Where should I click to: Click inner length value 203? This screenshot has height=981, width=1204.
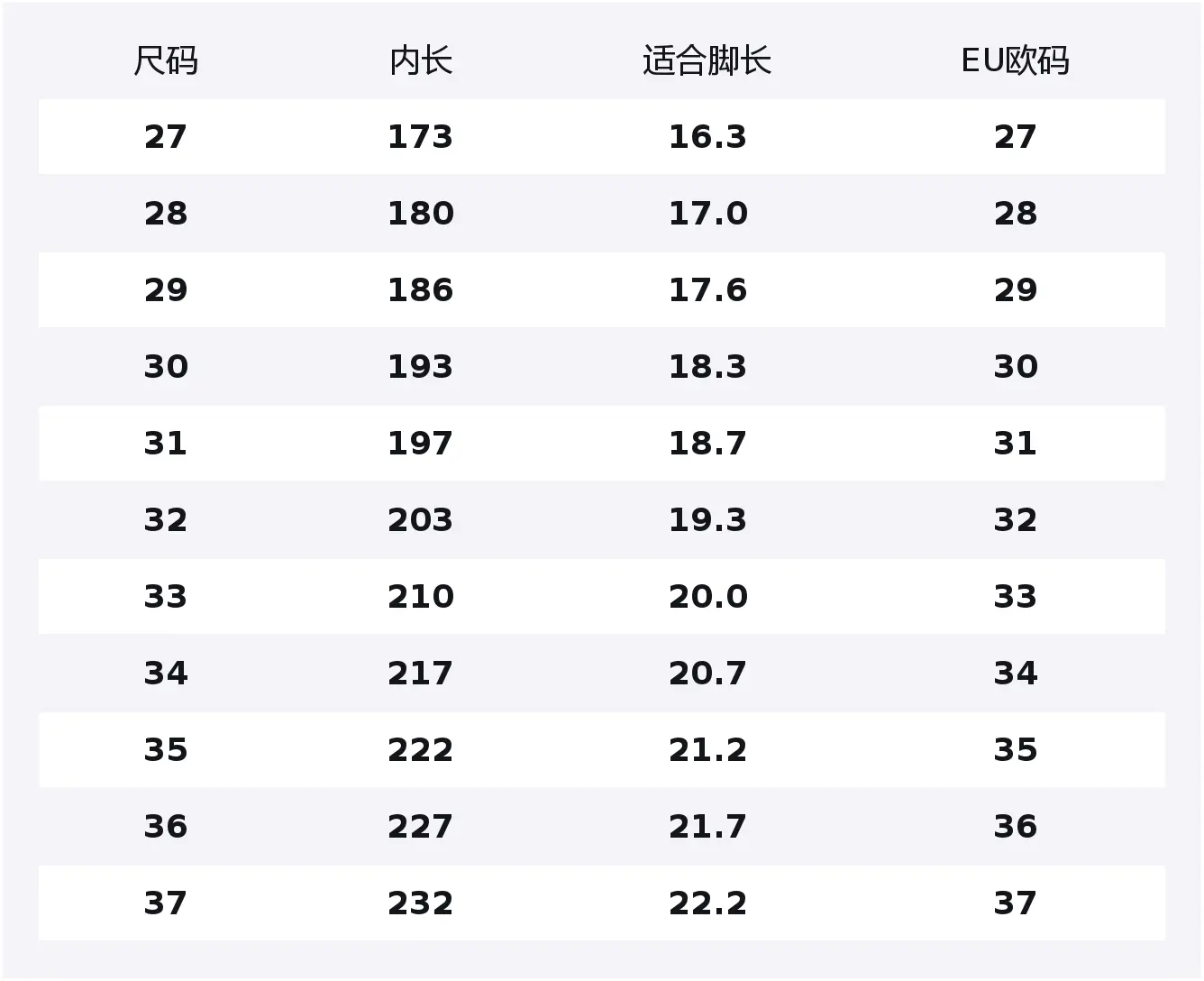421,520
